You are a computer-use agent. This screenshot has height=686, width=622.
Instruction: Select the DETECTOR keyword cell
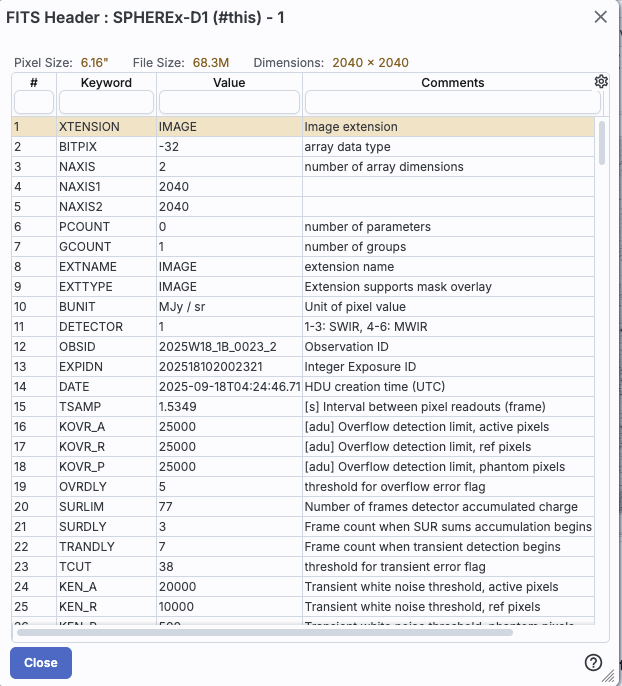point(106,327)
